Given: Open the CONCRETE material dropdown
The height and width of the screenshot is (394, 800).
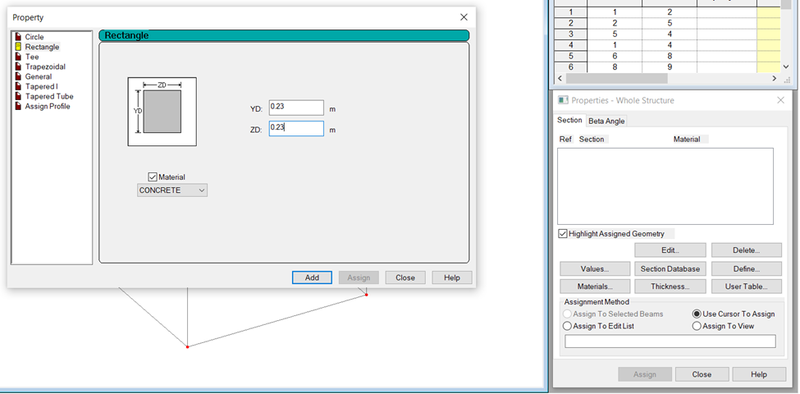Looking at the screenshot, I should (172, 190).
